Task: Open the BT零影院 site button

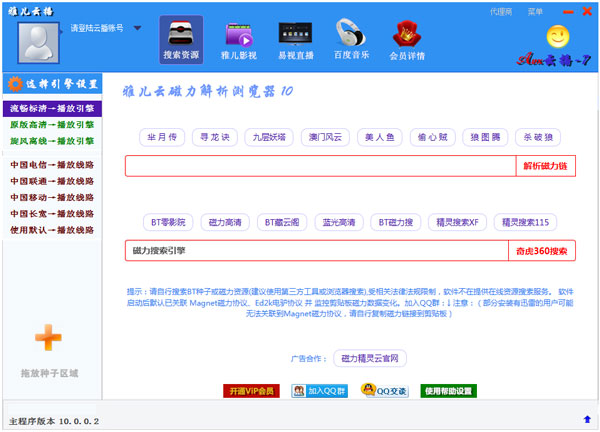Action: pyautogui.click(x=168, y=222)
